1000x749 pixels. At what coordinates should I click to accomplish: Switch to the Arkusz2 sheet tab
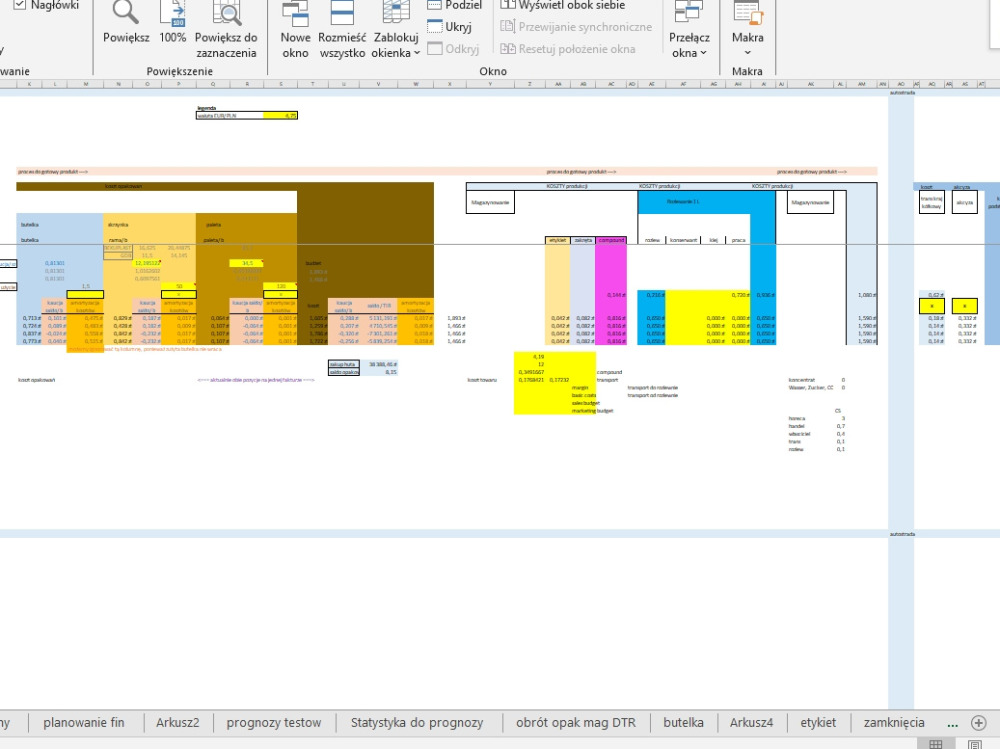click(x=177, y=722)
